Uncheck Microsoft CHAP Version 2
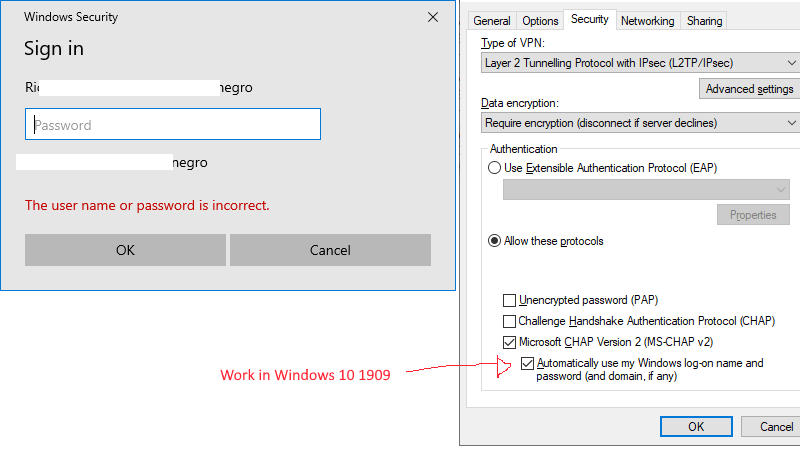Screen dimensions: 800x450 pos(509,342)
